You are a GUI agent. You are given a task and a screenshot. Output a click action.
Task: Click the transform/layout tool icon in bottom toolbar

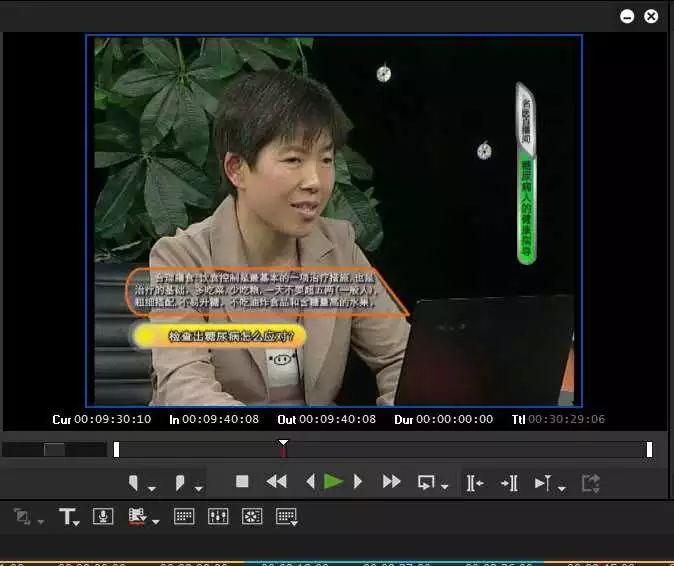click(22, 516)
